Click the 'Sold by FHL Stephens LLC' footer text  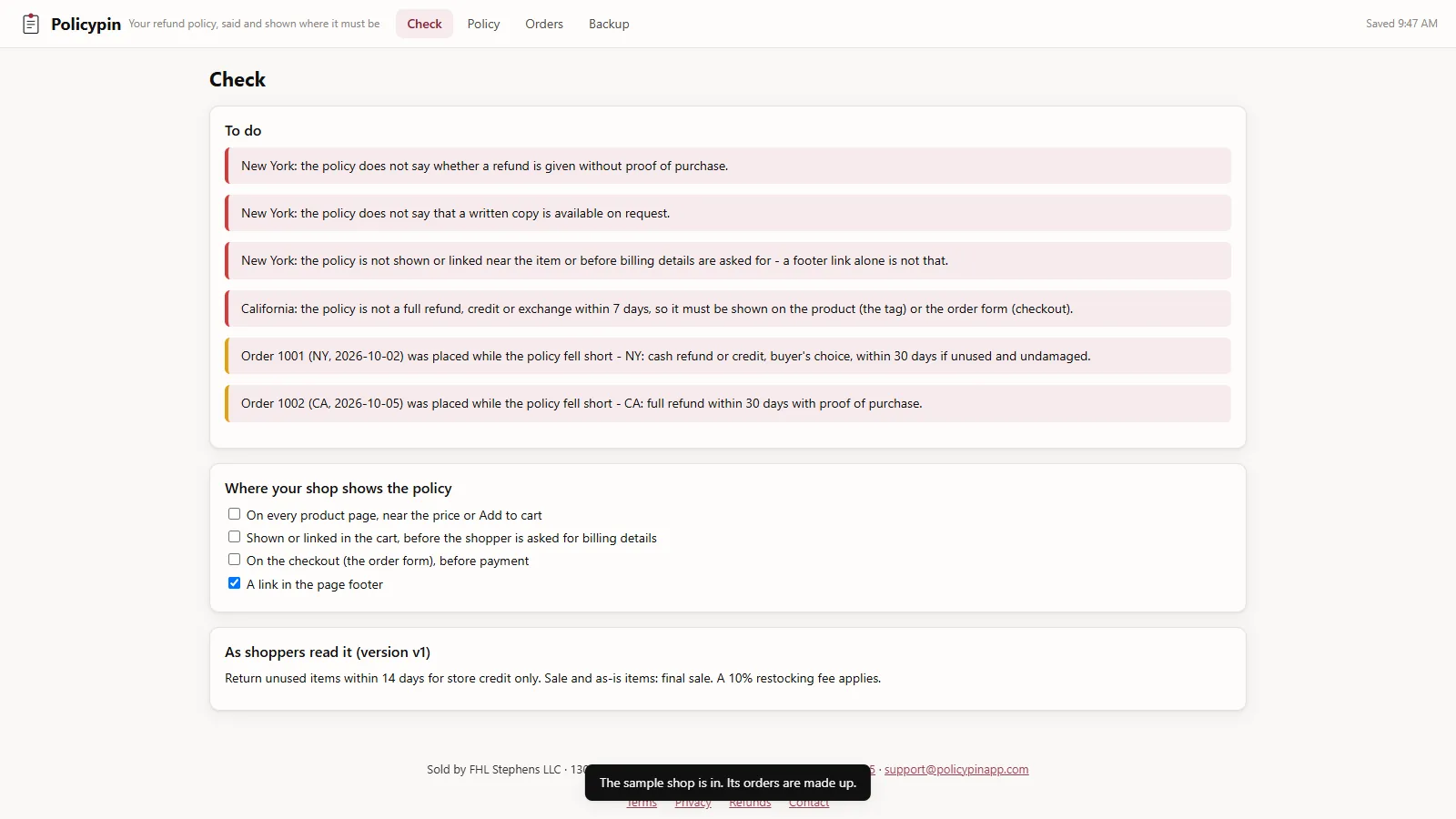point(494,769)
